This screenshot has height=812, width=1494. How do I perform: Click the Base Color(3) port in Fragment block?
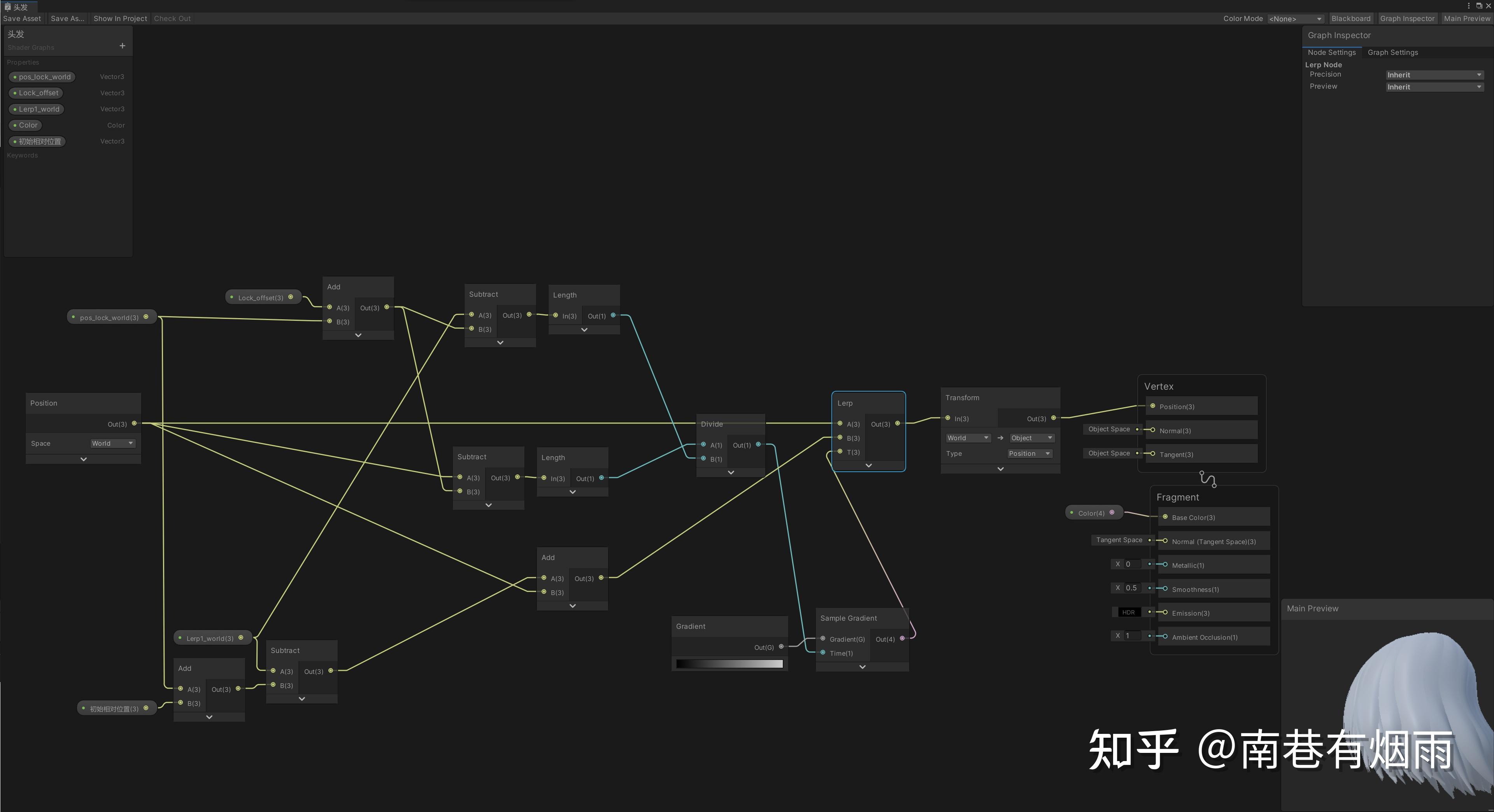[x=1164, y=517]
